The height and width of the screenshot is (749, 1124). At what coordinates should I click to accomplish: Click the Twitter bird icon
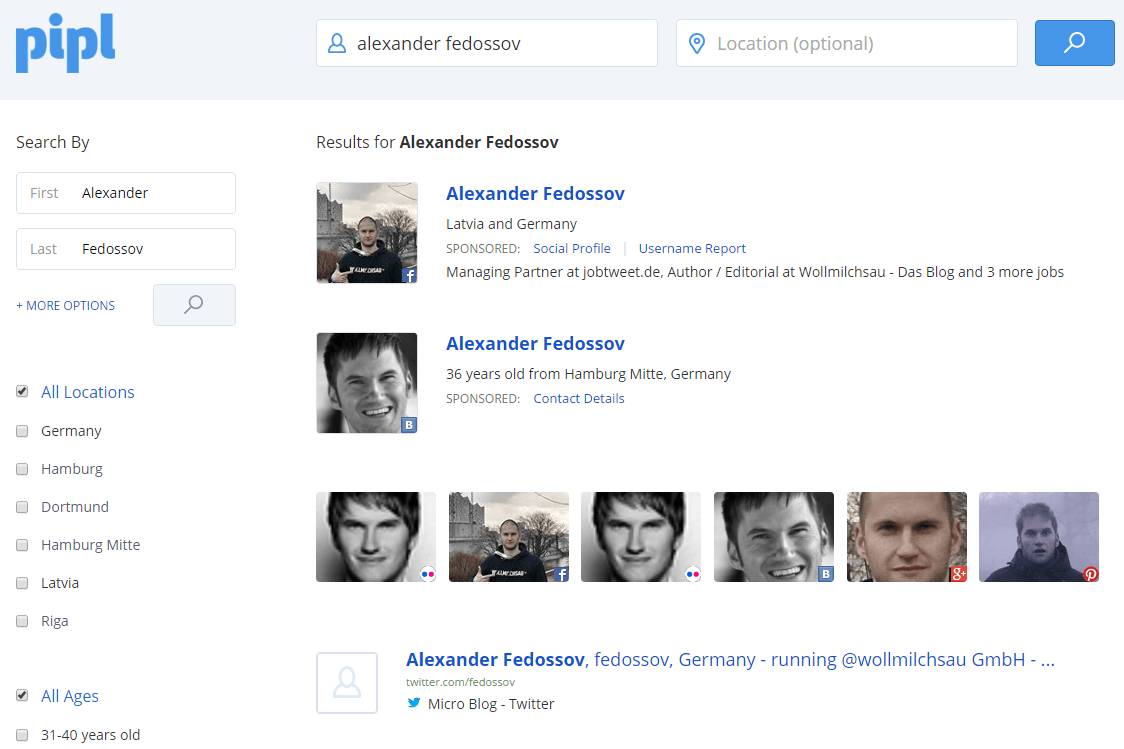(x=414, y=702)
